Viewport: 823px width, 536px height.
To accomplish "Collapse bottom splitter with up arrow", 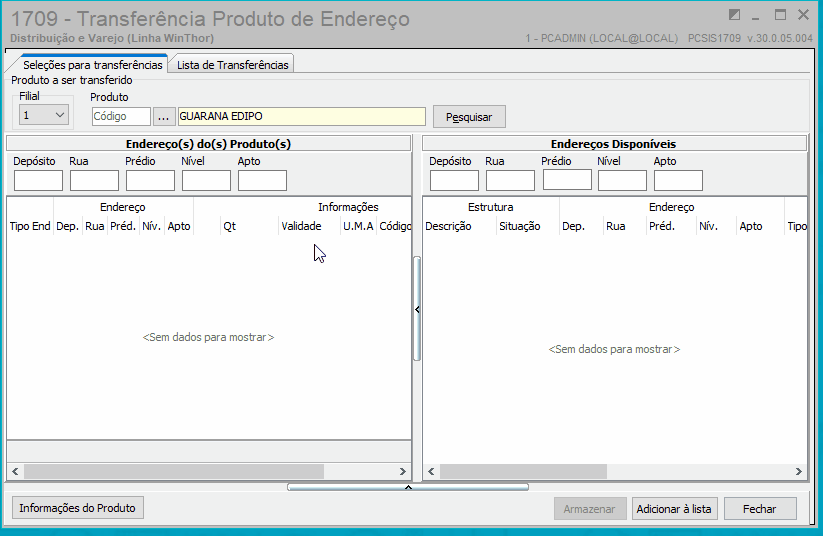I will pyautogui.click(x=408, y=487).
